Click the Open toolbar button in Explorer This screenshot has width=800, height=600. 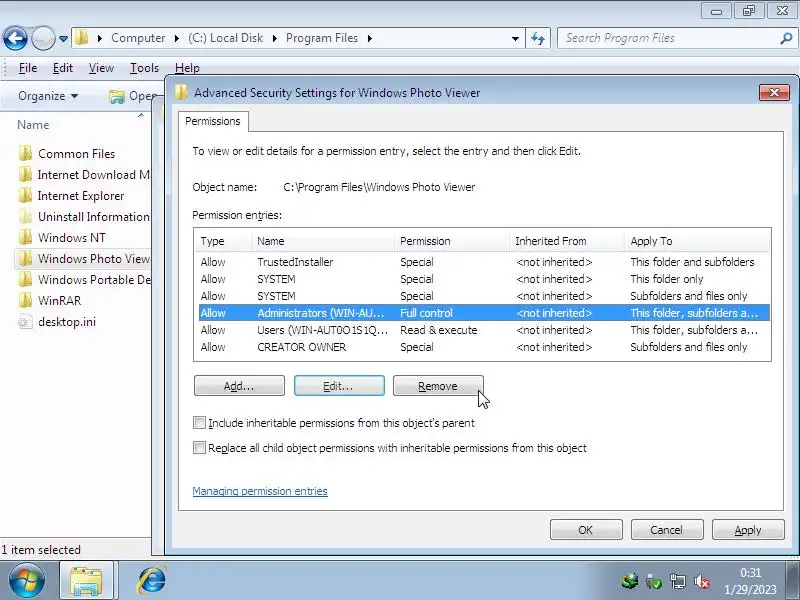click(133, 96)
